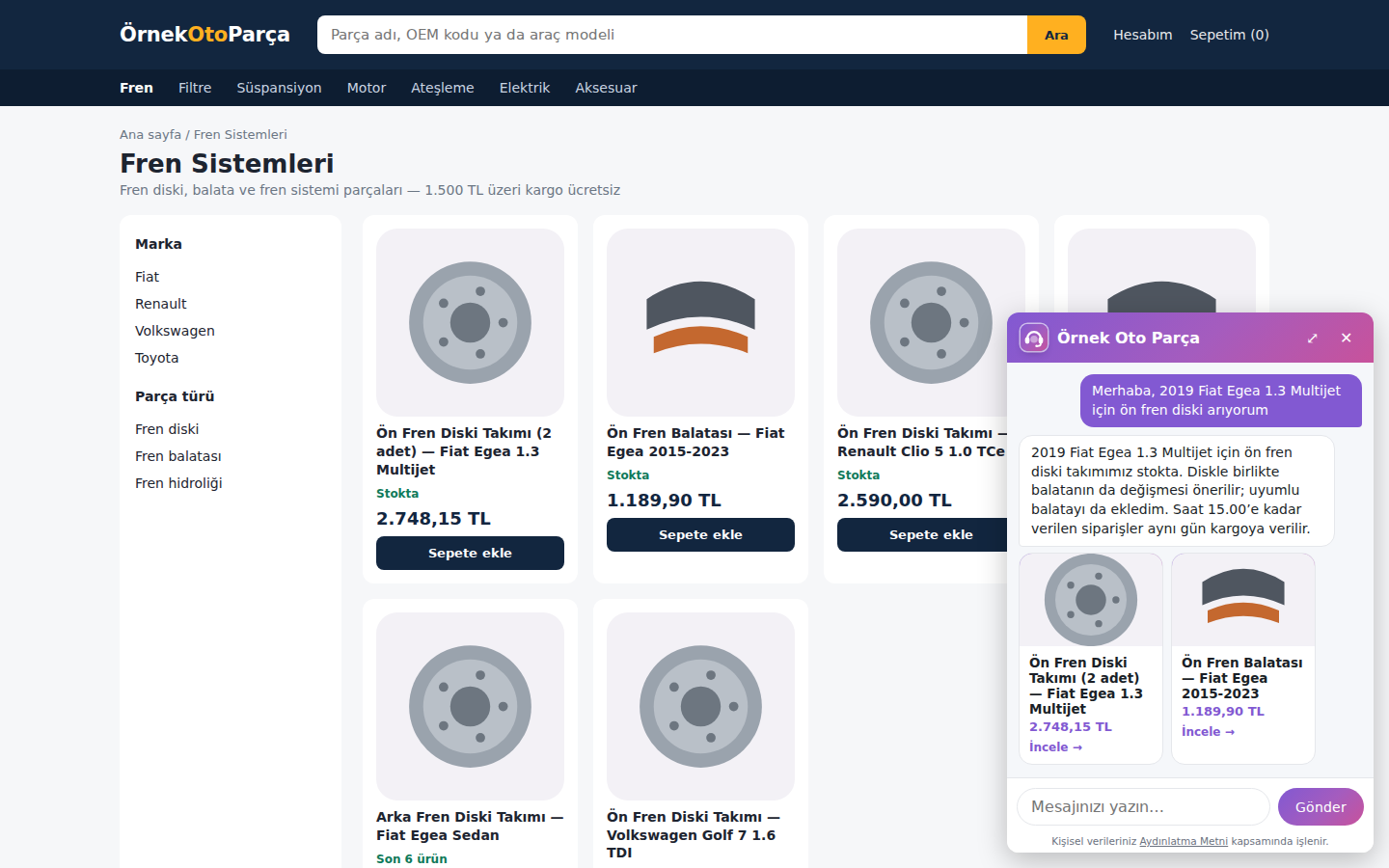The height and width of the screenshot is (868, 1389).
Task: Filter by Volkswagen brand
Action: pyautogui.click(x=175, y=331)
